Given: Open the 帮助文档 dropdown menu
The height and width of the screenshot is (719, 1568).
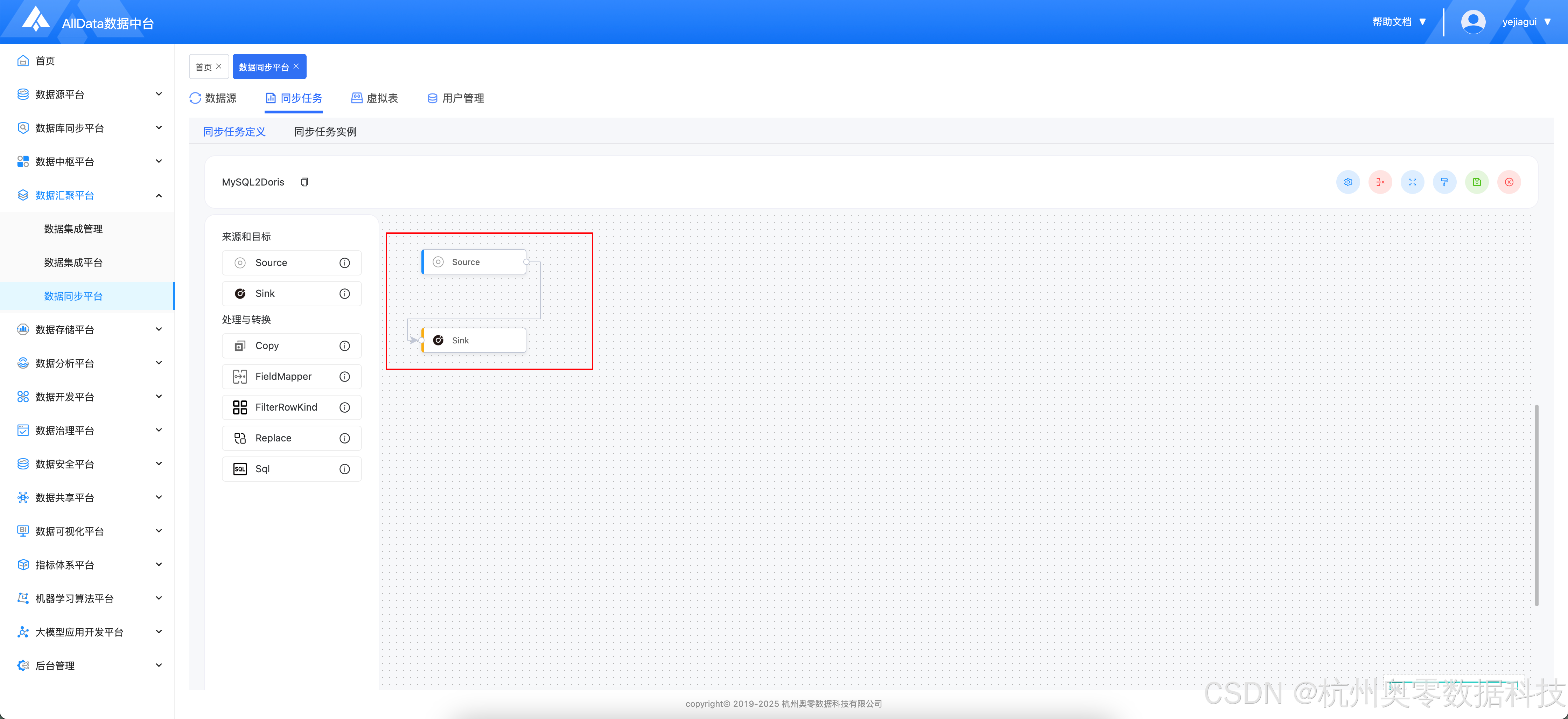Looking at the screenshot, I should click(x=1399, y=22).
